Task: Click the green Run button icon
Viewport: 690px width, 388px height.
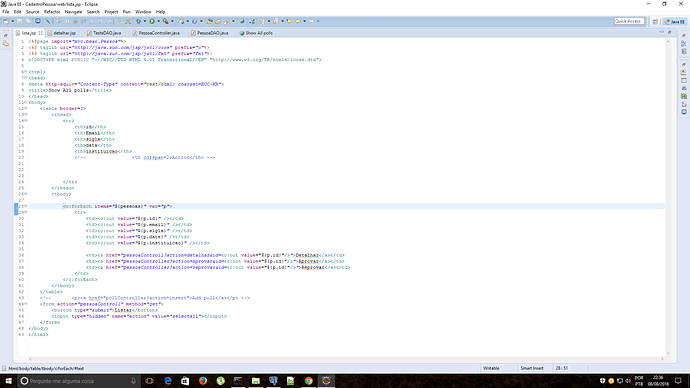Action: tap(152, 21)
